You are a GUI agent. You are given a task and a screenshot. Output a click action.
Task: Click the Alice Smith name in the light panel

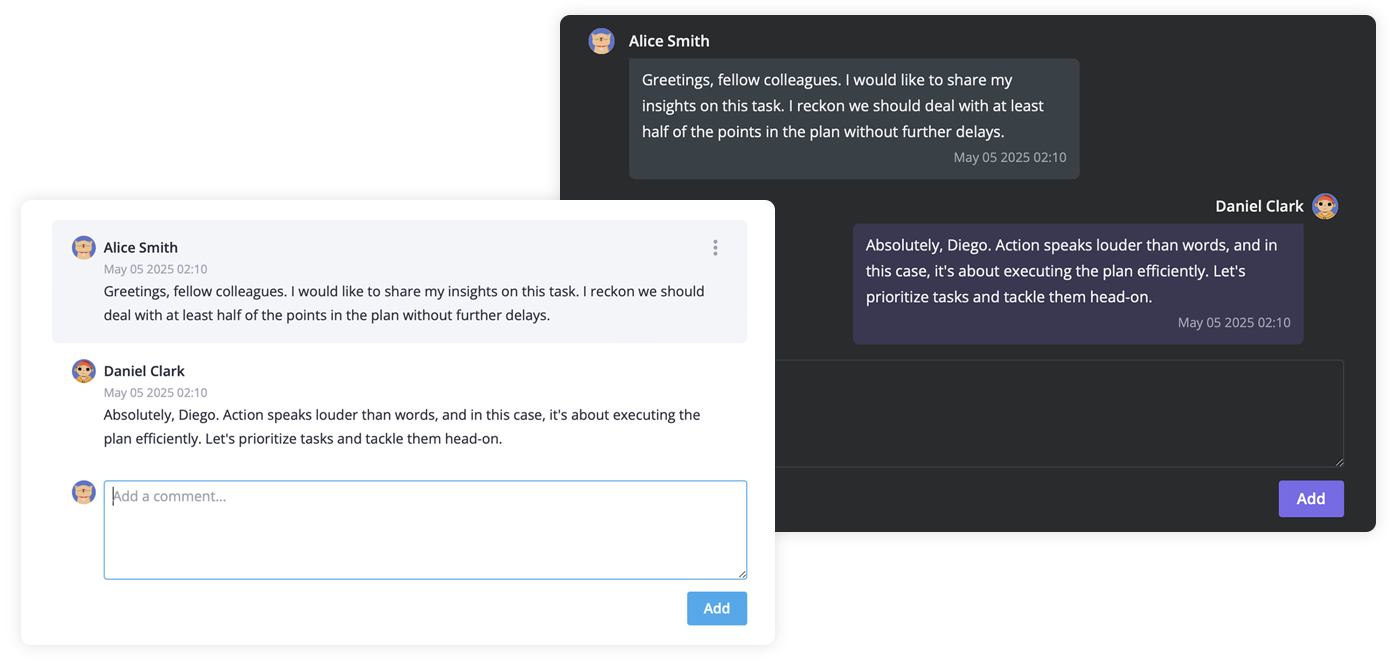[x=141, y=247]
